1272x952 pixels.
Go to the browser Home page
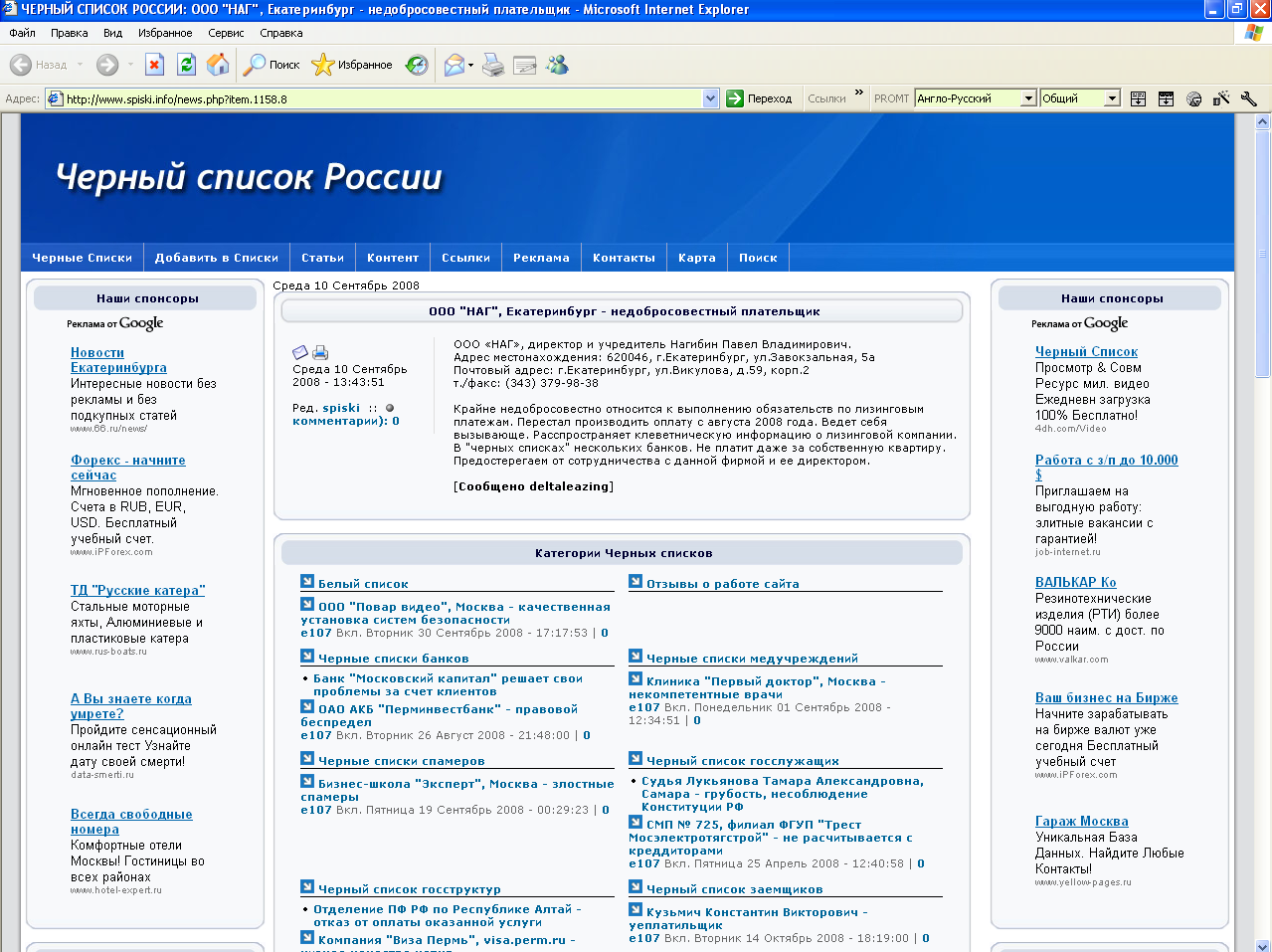tap(218, 66)
